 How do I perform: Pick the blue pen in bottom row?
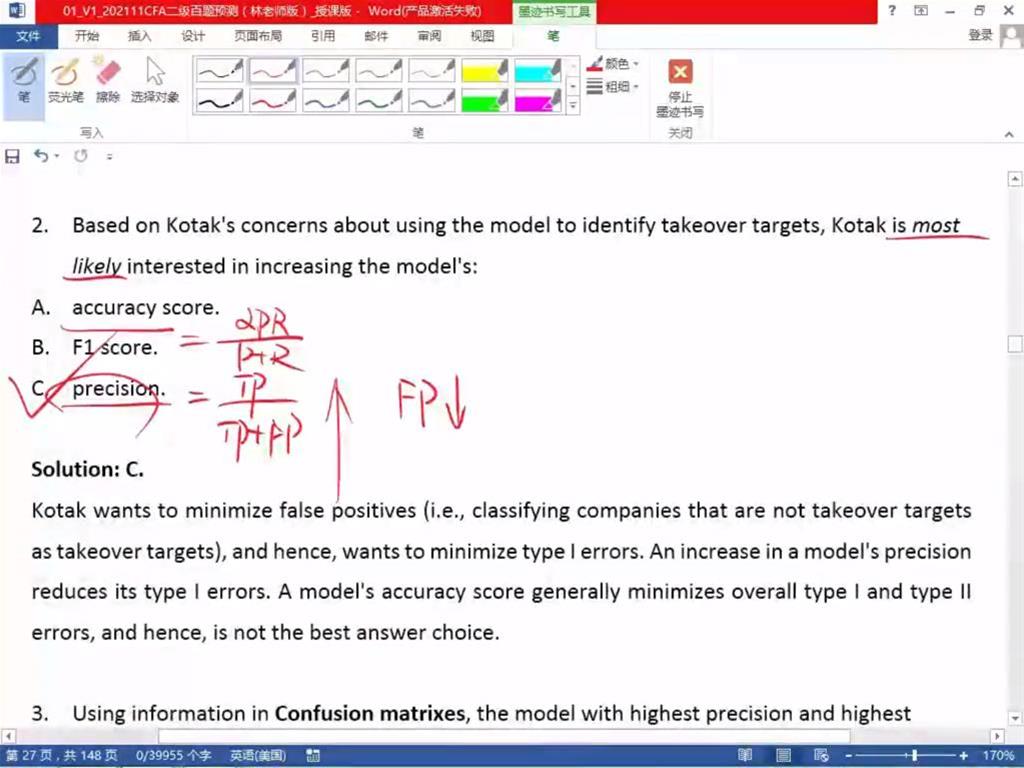[326, 101]
